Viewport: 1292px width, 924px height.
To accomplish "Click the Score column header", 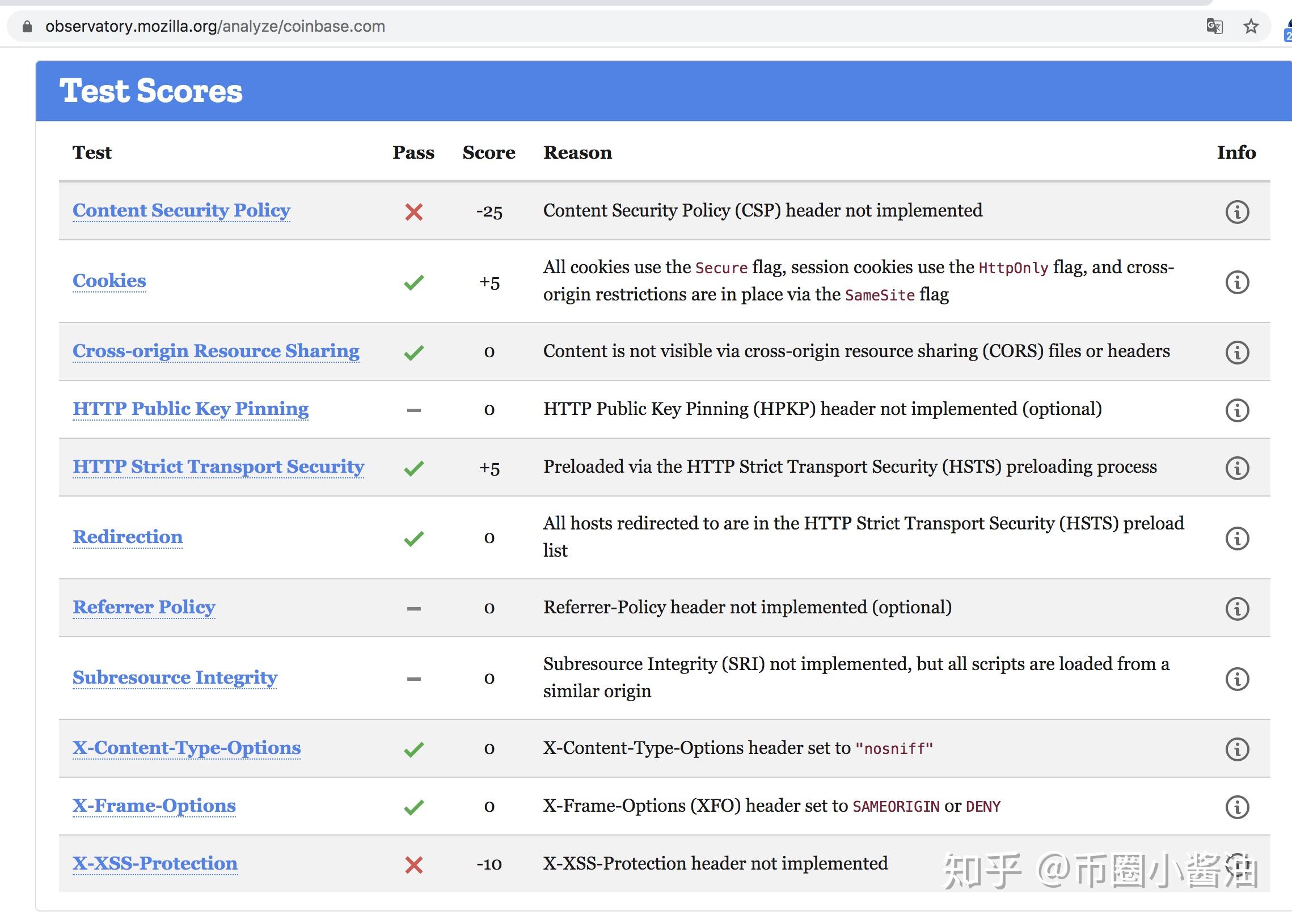I will [489, 152].
